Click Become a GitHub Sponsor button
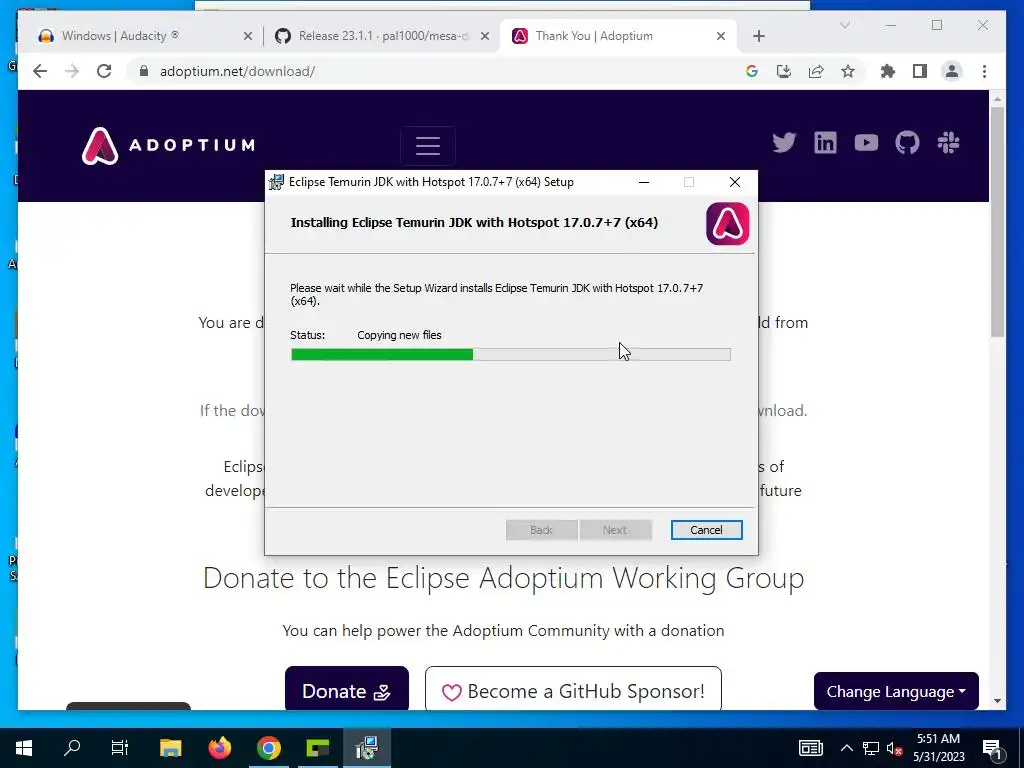1024x768 pixels. pyautogui.click(x=573, y=689)
